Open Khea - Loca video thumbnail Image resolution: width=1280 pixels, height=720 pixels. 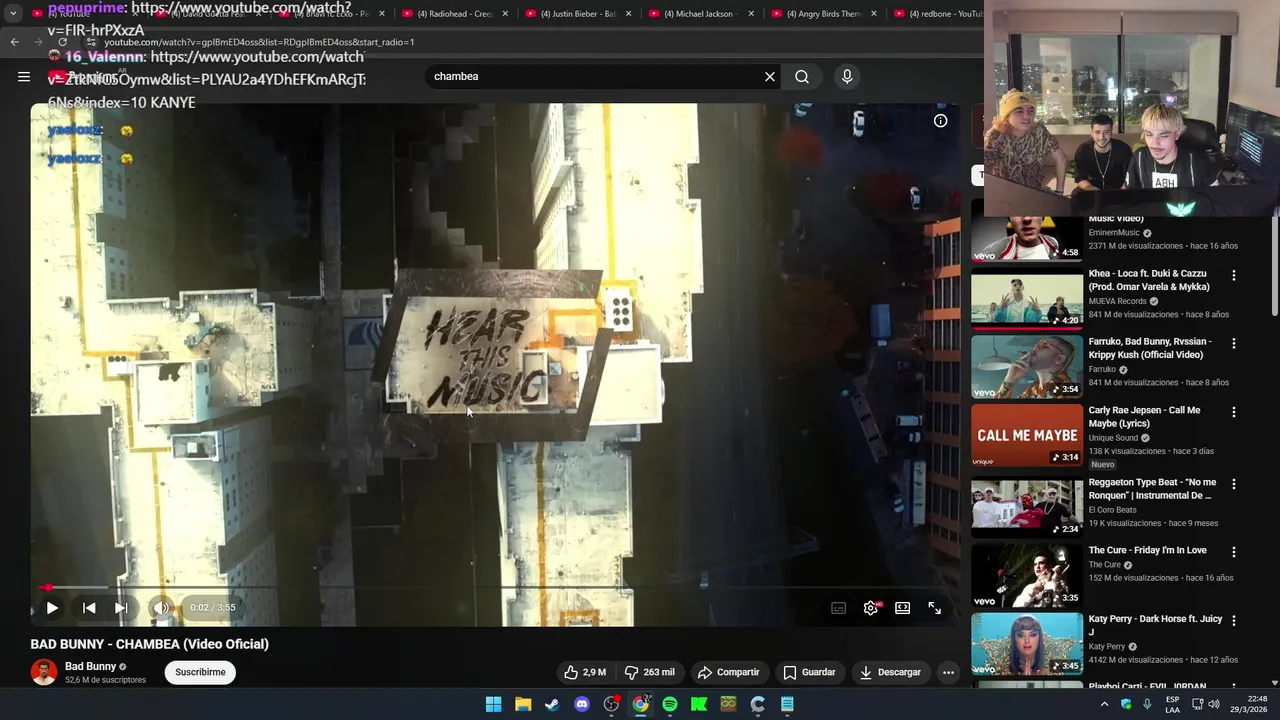1027,299
